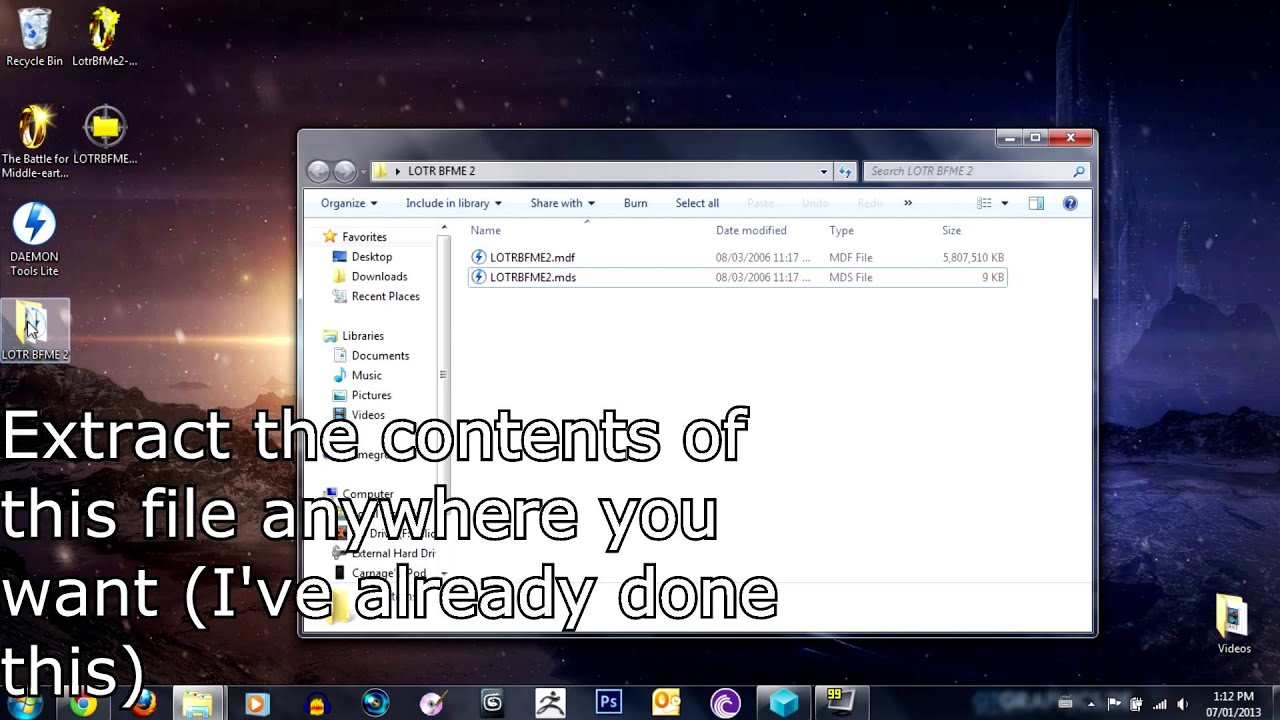Screen dimensions: 1280x720
Task: Select the LOTRBFME2.mdf file
Action: click(738, 257)
